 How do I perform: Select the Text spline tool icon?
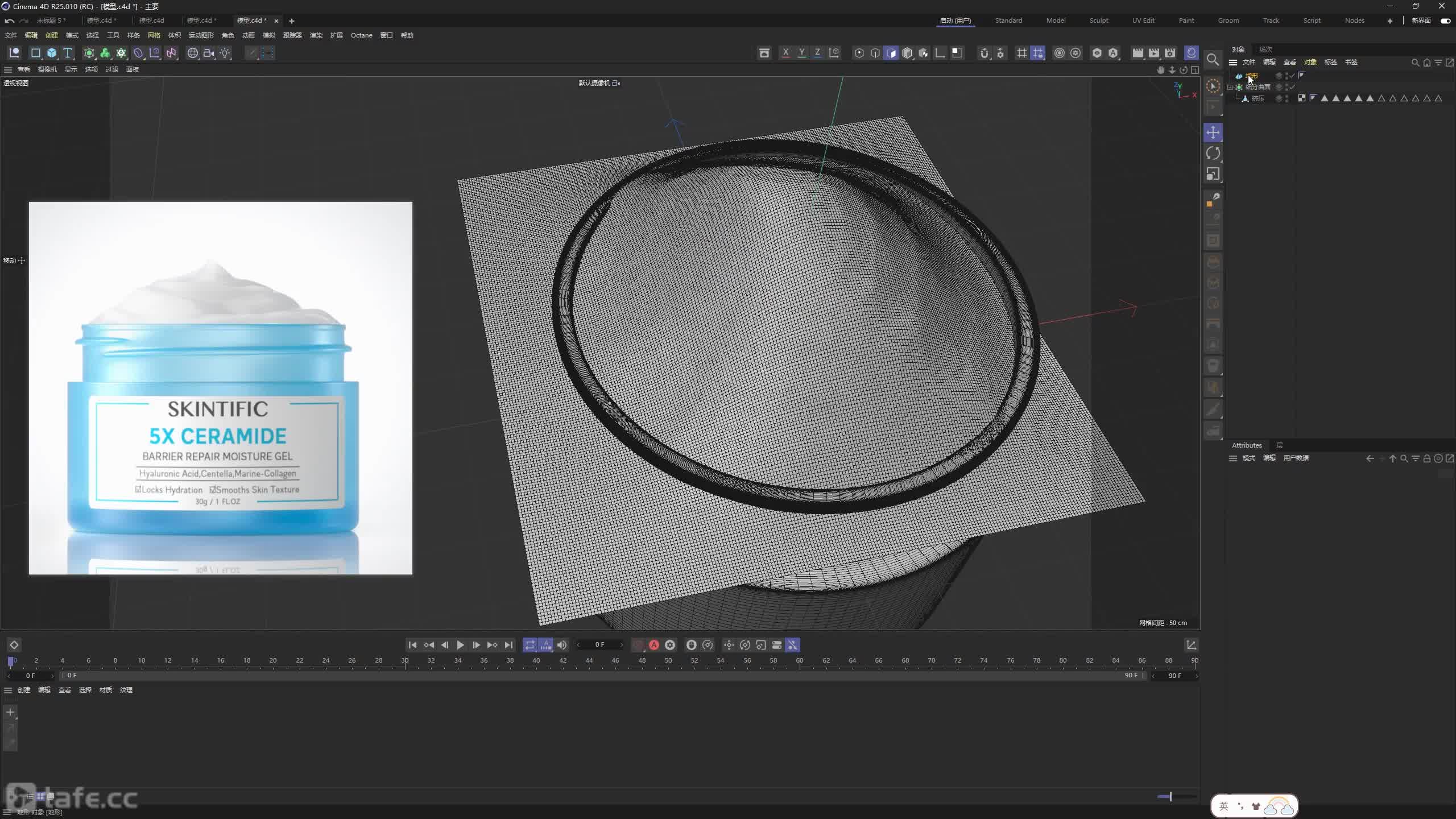(68, 53)
